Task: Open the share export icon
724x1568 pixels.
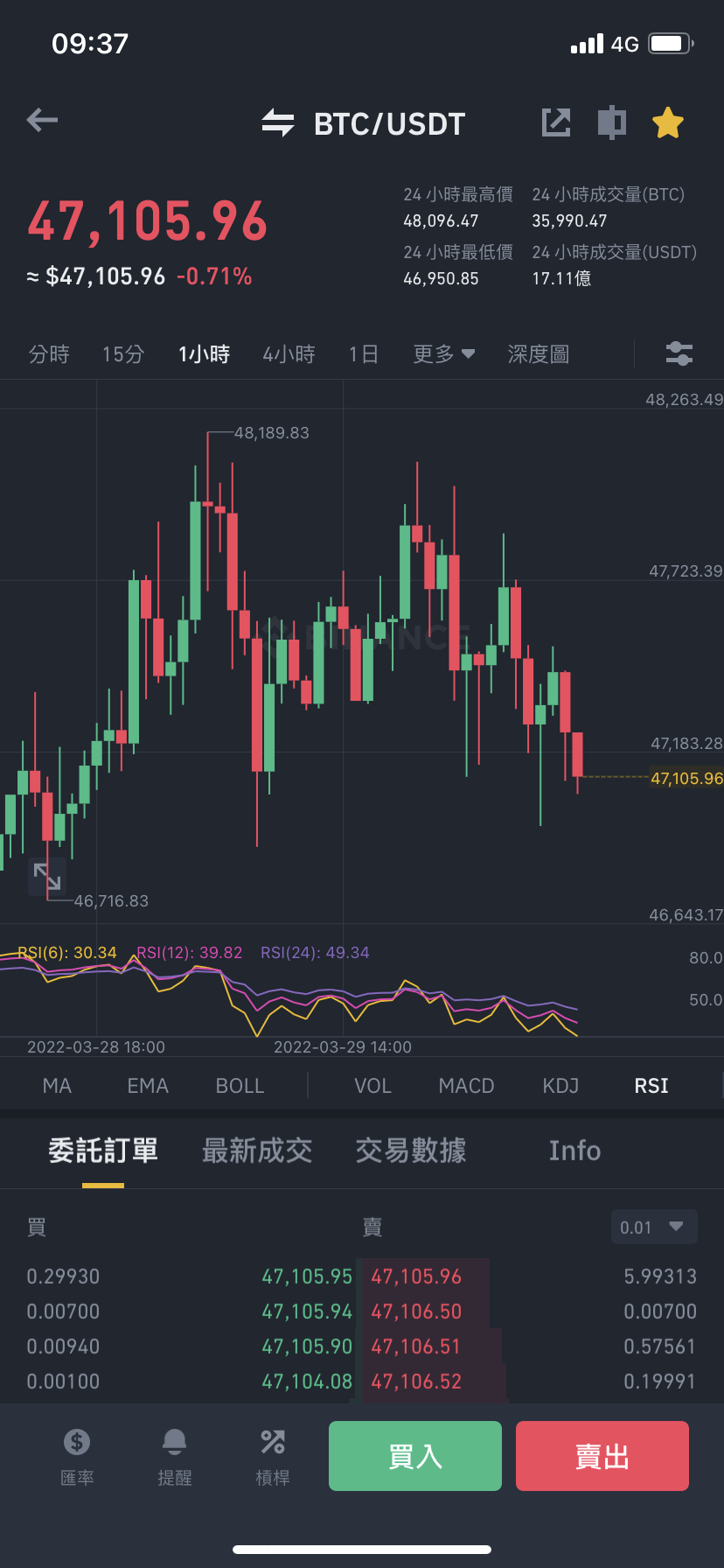Action: coord(556,122)
